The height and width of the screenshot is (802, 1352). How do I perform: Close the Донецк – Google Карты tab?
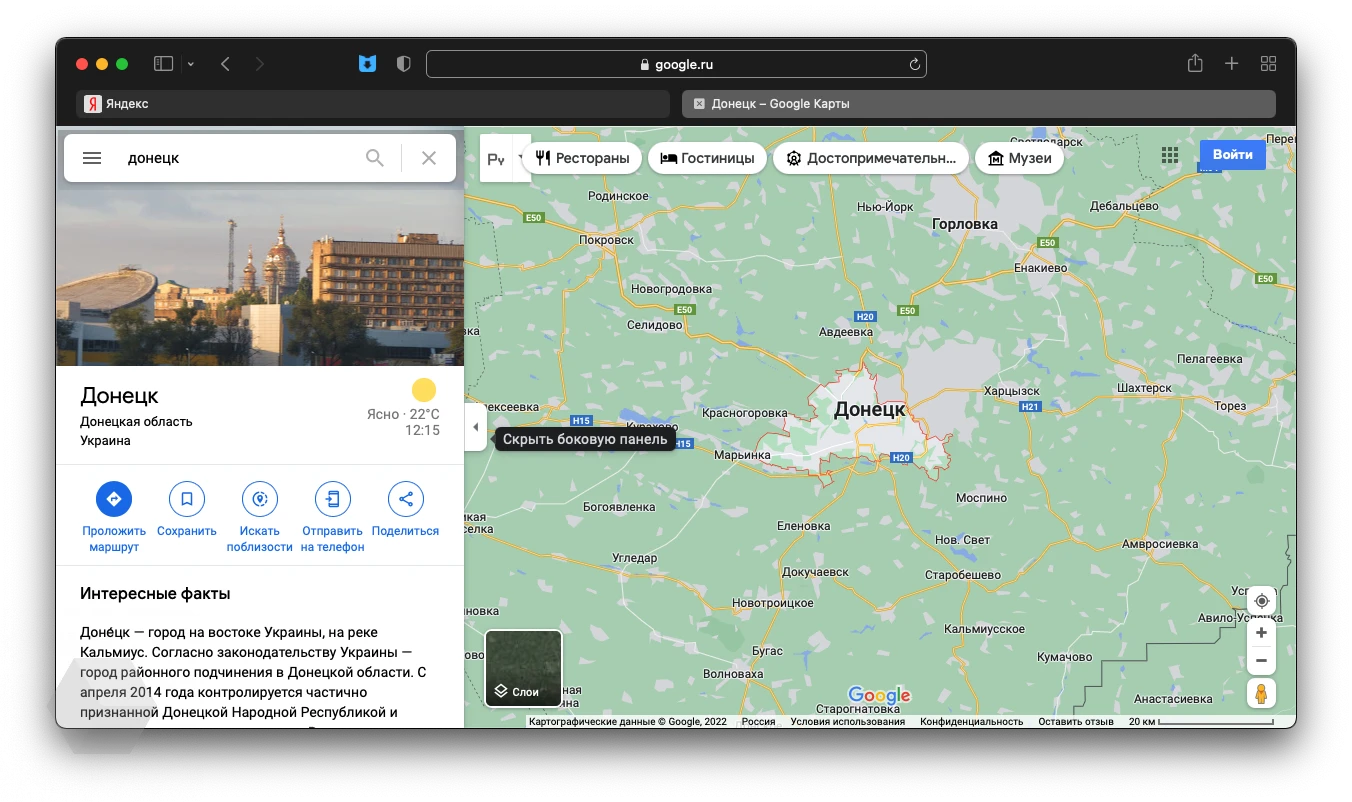point(699,104)
